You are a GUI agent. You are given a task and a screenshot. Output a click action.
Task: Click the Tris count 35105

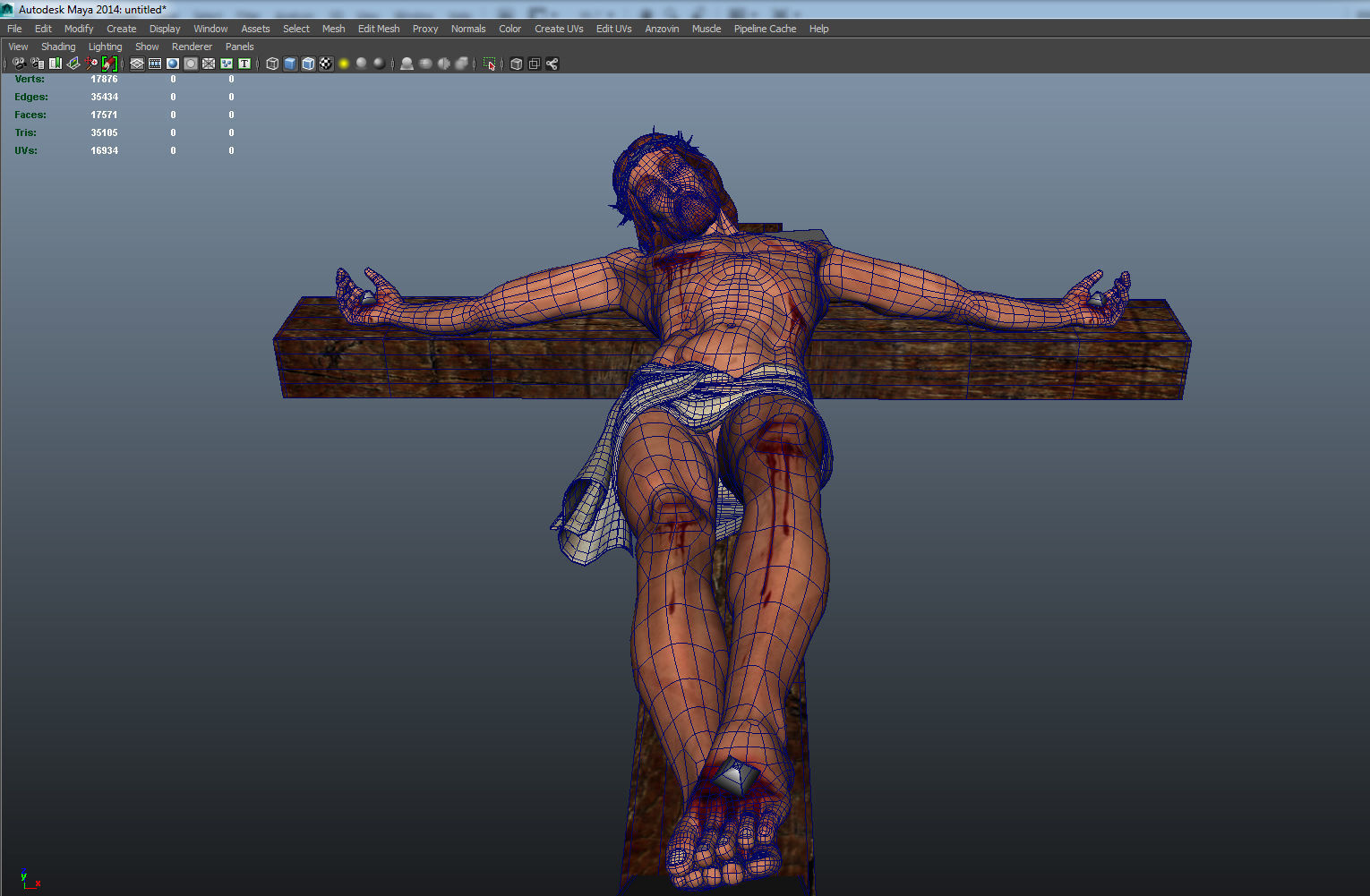coord(104,132)
